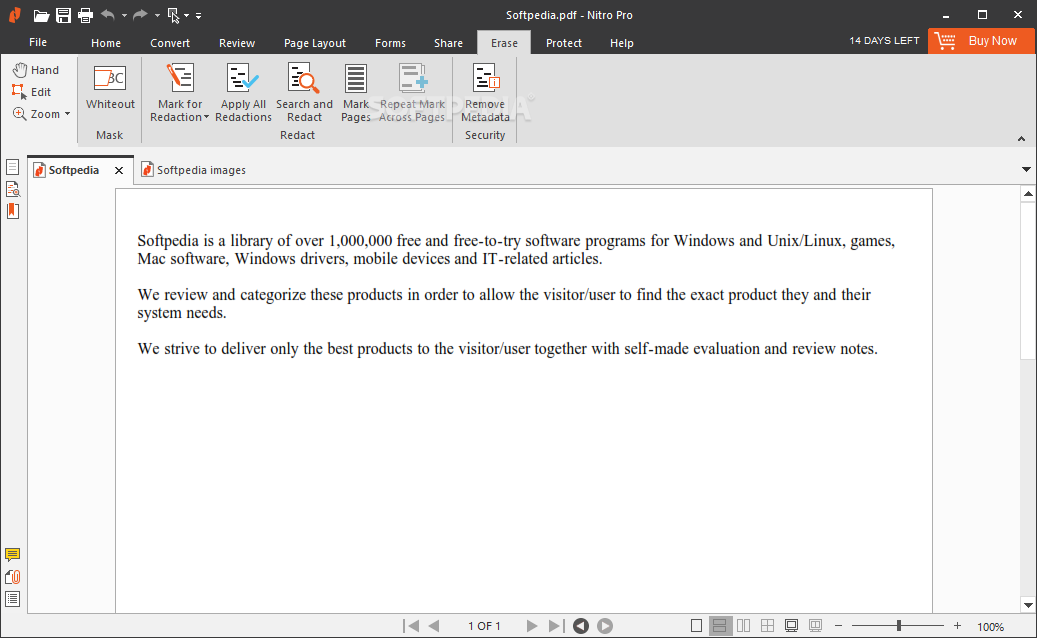Open the File menu
The width and height of the screenshot is (1037, 638).
pos(38,42)
